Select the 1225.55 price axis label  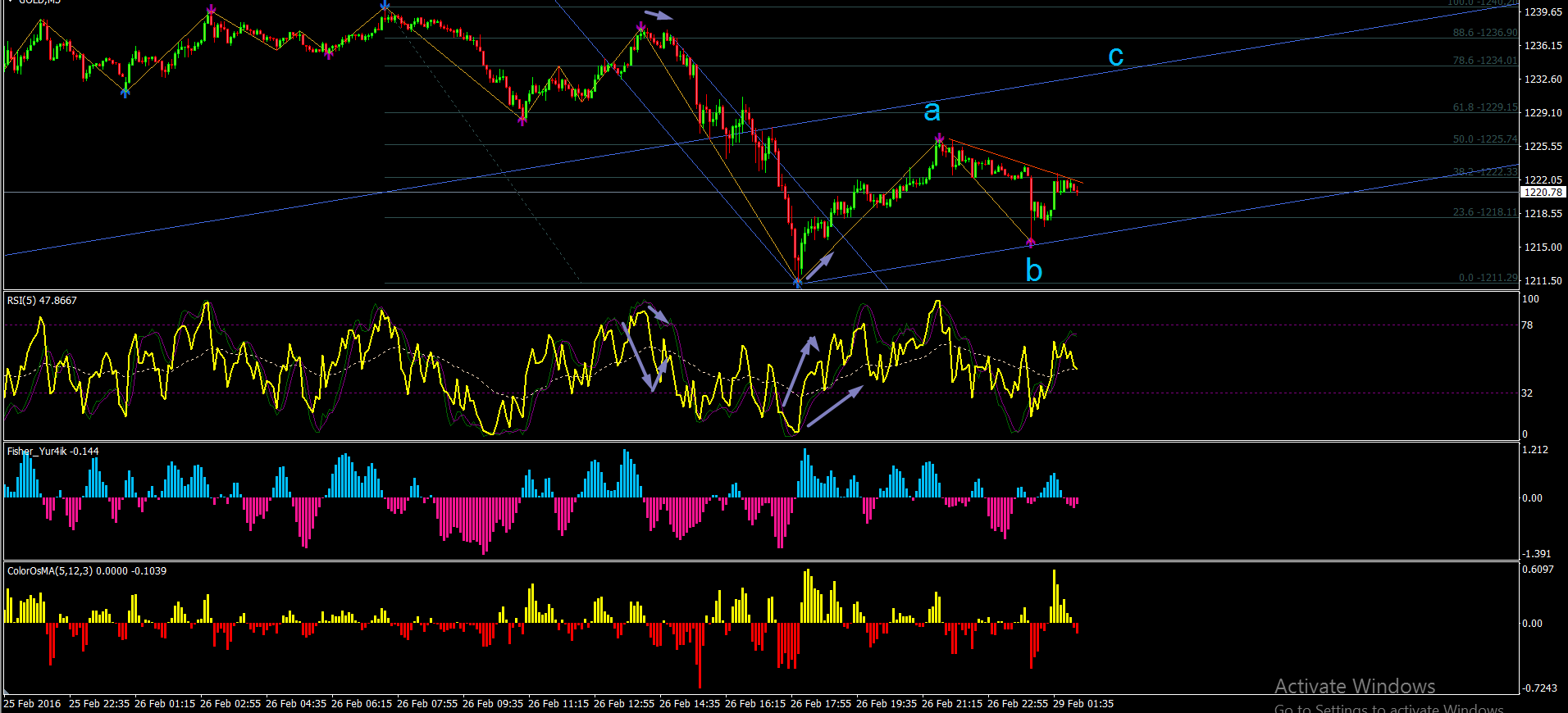1543,147
